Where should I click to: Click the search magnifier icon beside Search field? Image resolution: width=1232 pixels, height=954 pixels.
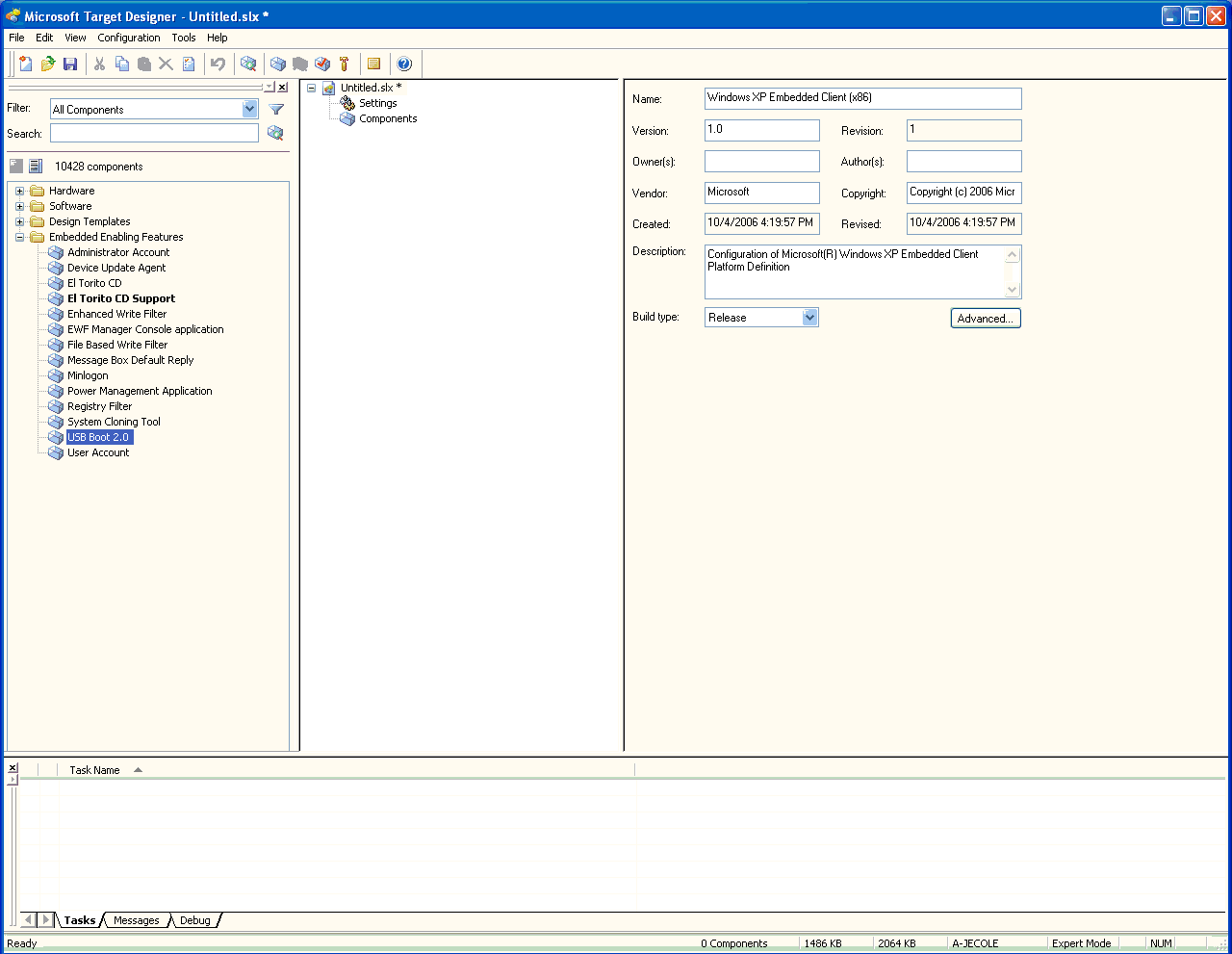pos(275,133)
